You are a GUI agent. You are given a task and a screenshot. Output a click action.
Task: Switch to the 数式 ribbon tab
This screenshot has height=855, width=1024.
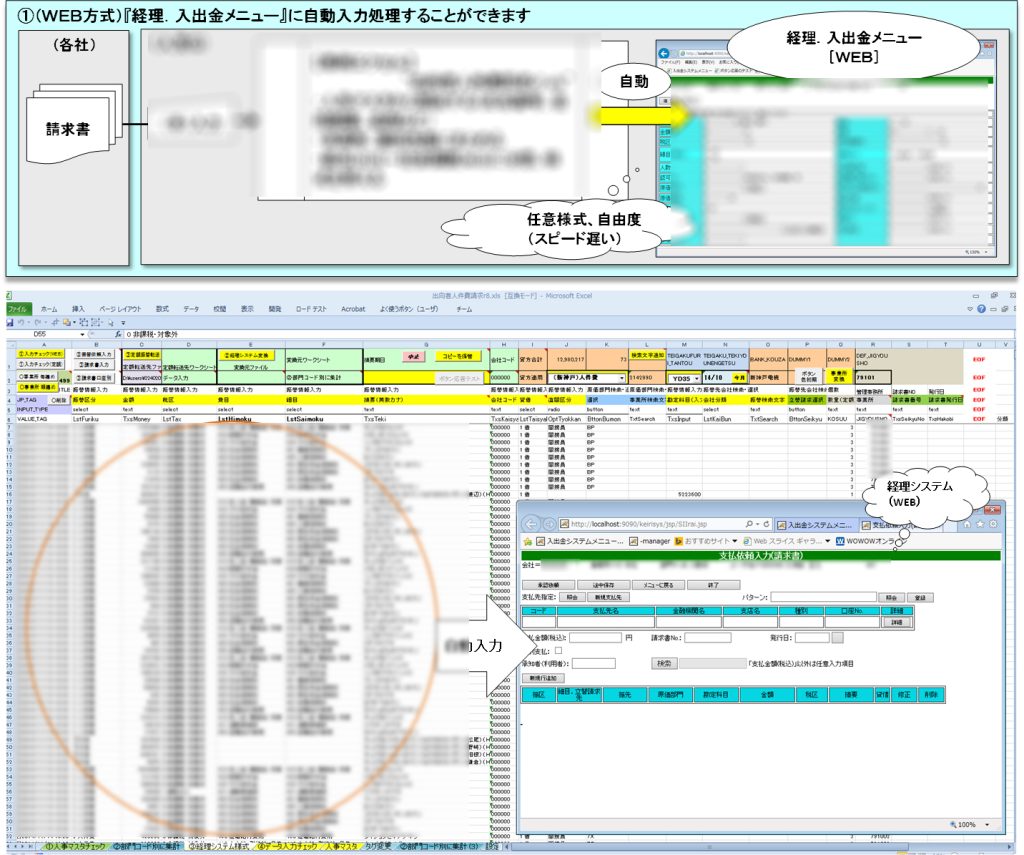[162, 309]
